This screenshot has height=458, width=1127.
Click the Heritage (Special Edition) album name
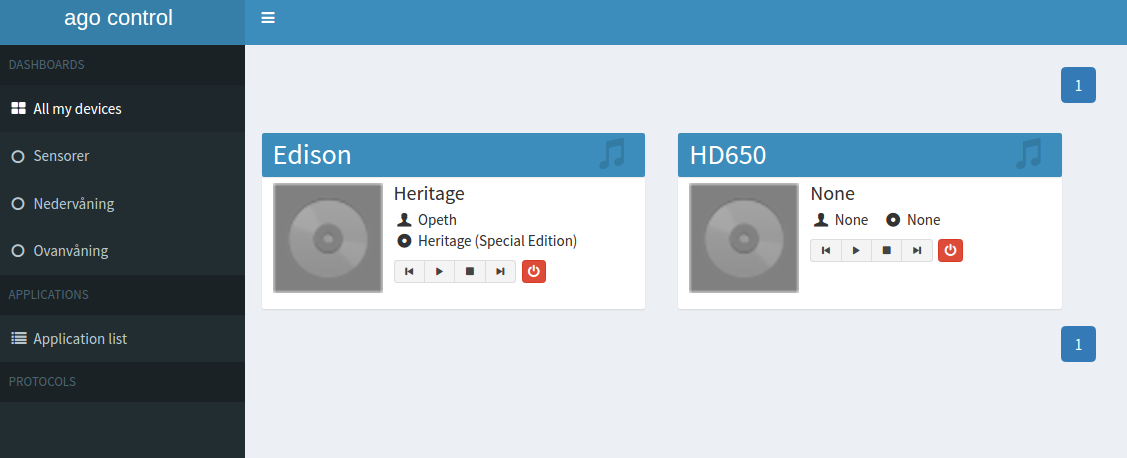(x=497, y=241)
